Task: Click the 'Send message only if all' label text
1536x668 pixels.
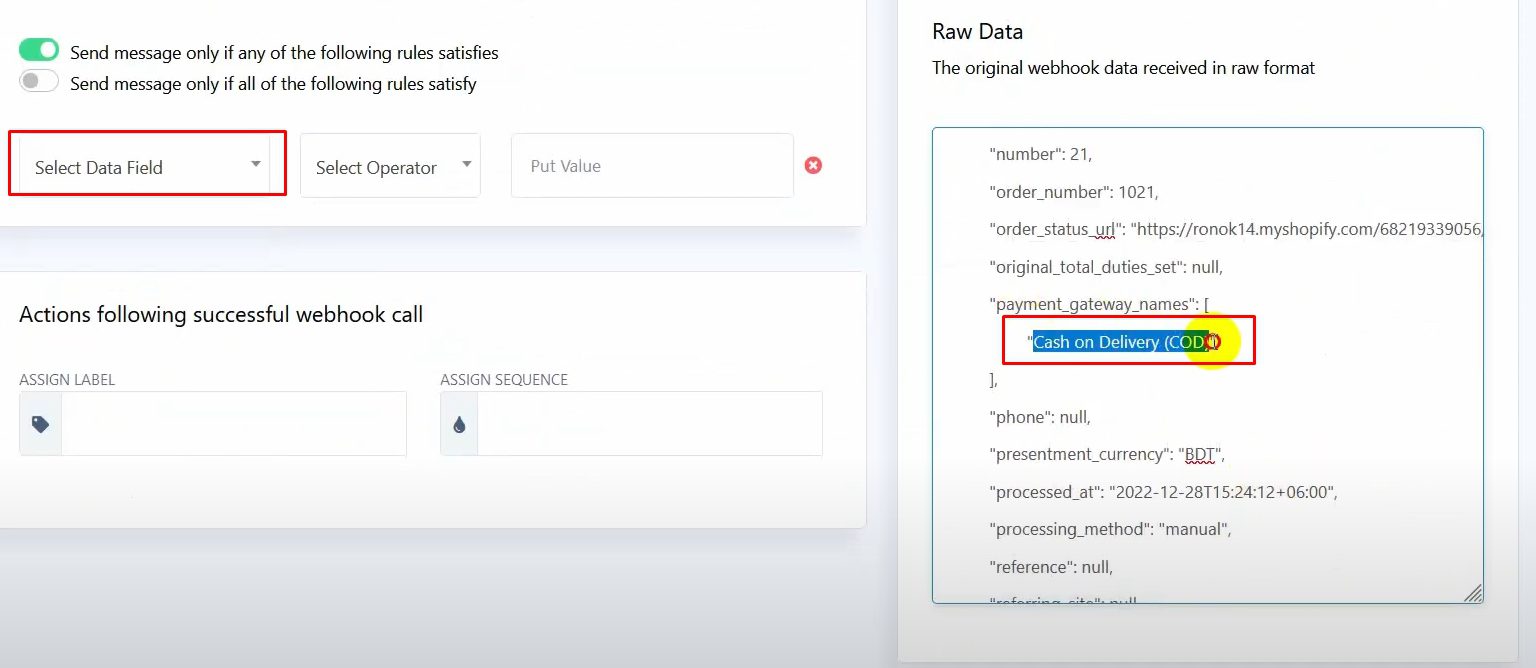Action: point(273,84)
